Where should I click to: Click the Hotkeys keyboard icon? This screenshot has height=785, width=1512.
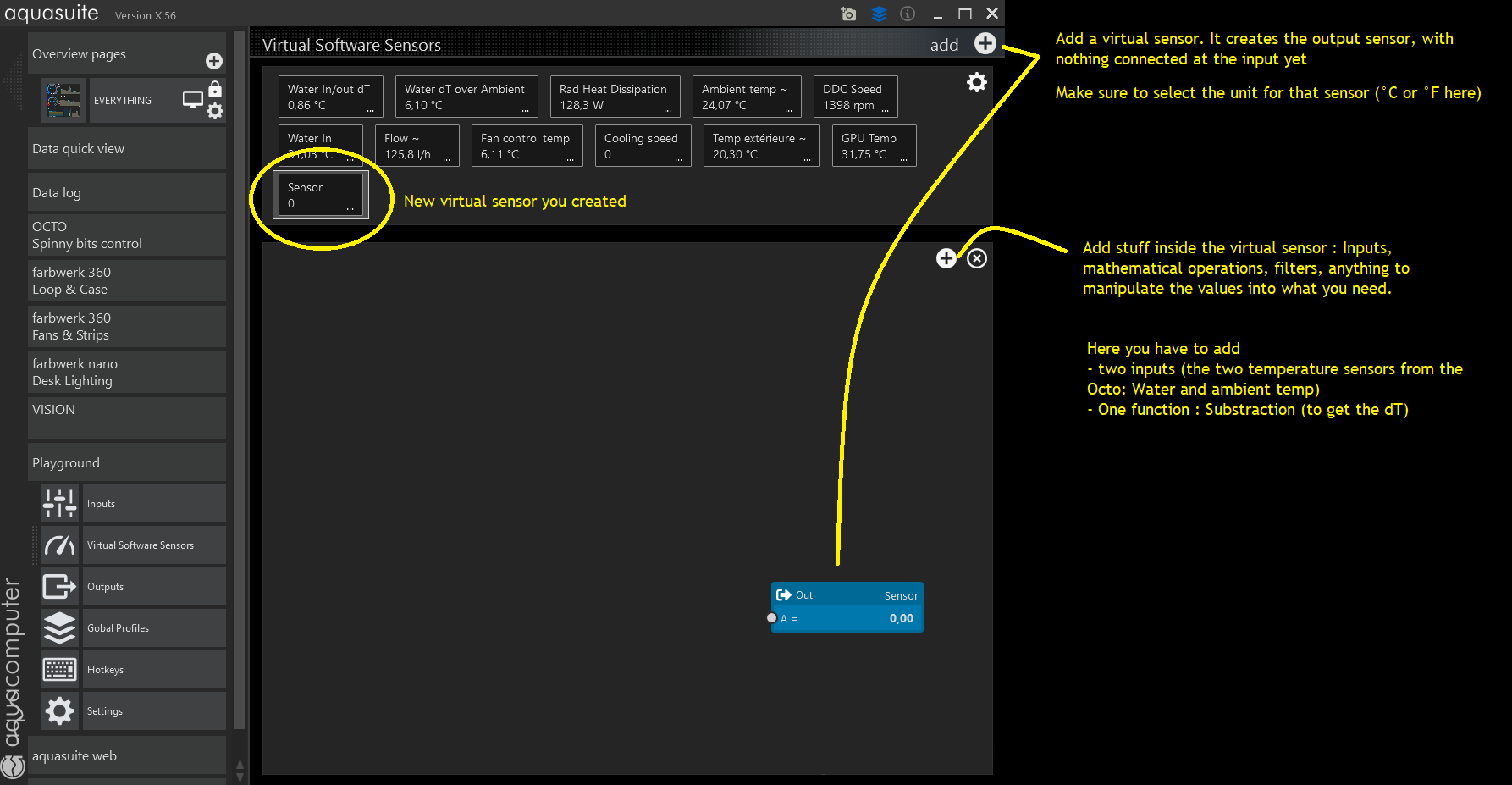[60, 670]
